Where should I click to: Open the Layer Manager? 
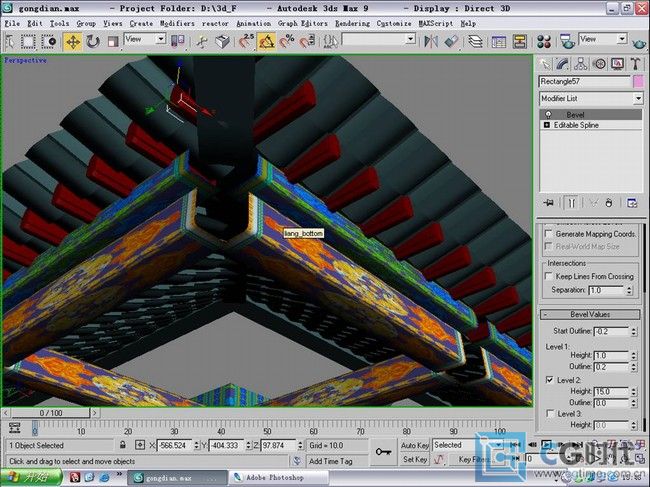[475, 41]
